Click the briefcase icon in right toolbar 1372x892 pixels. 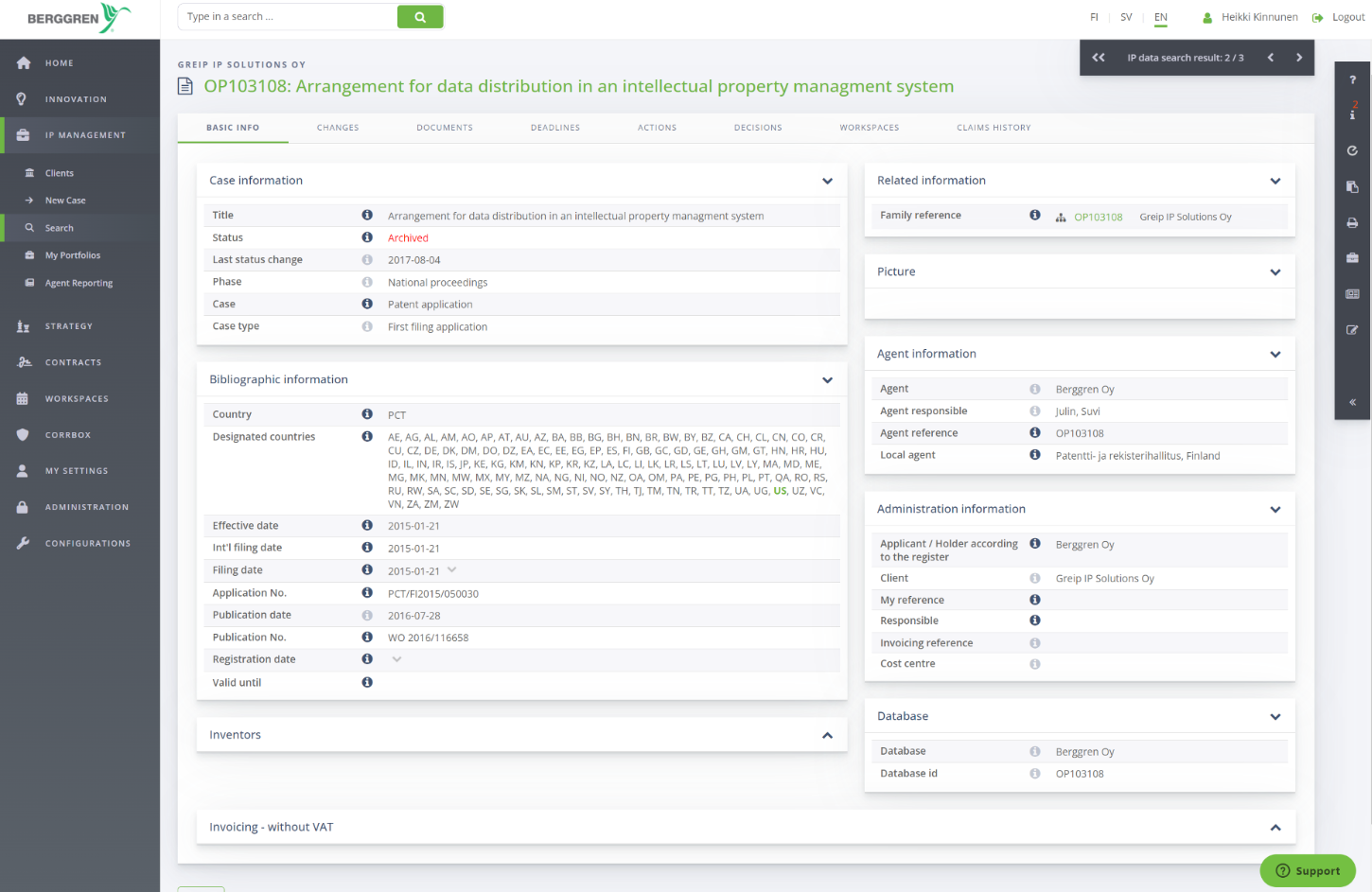coord(1352,258)
